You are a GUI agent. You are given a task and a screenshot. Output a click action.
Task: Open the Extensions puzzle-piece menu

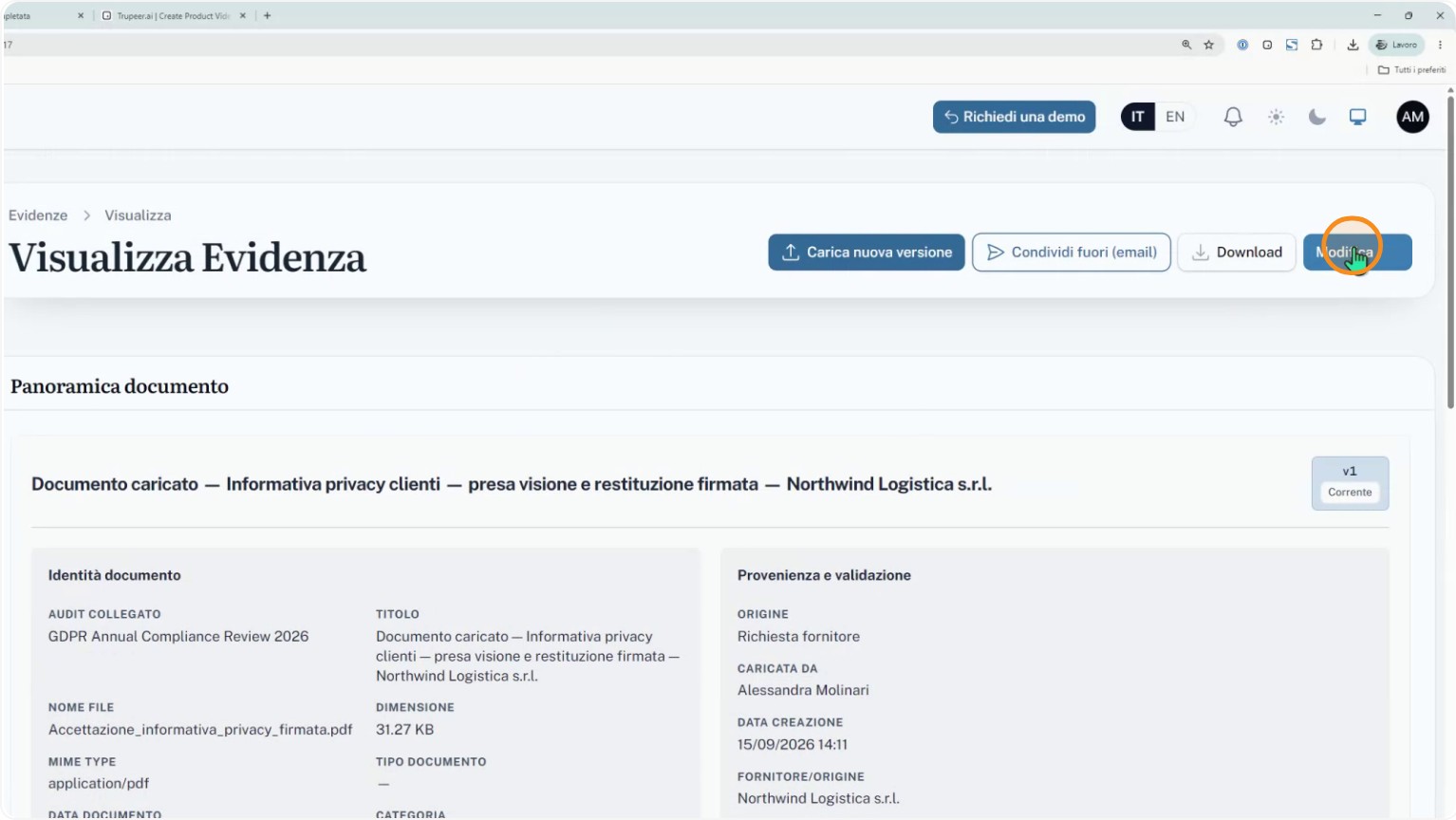[x=1316, y=45]
